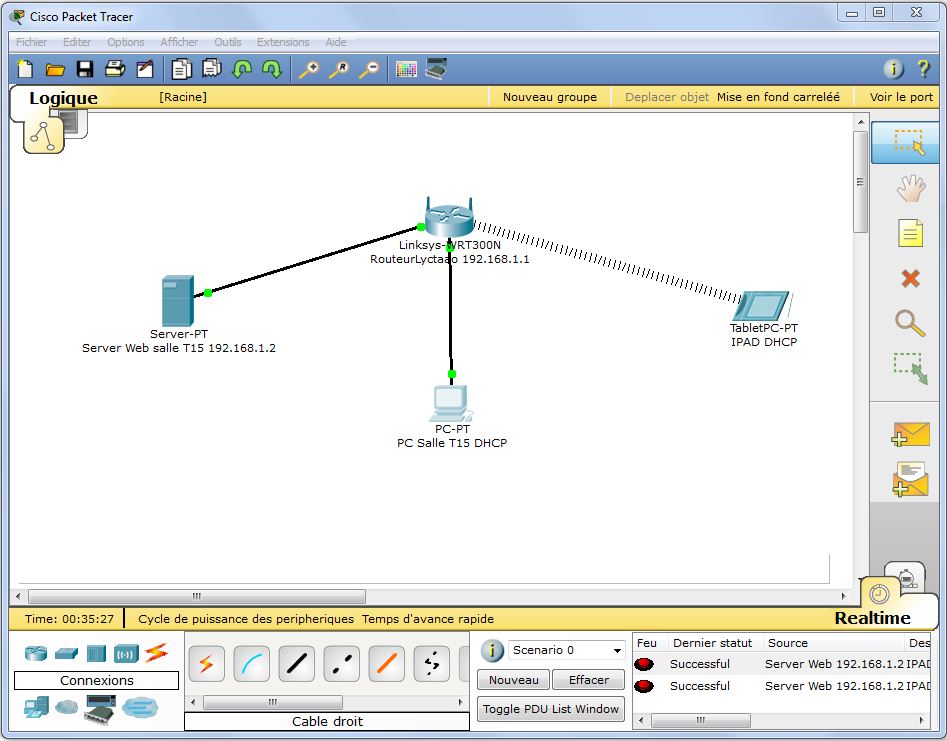Viewport: 947px width, 741px height.
Task: Select the Server-PT device on canvas
Action: [178, 301]
